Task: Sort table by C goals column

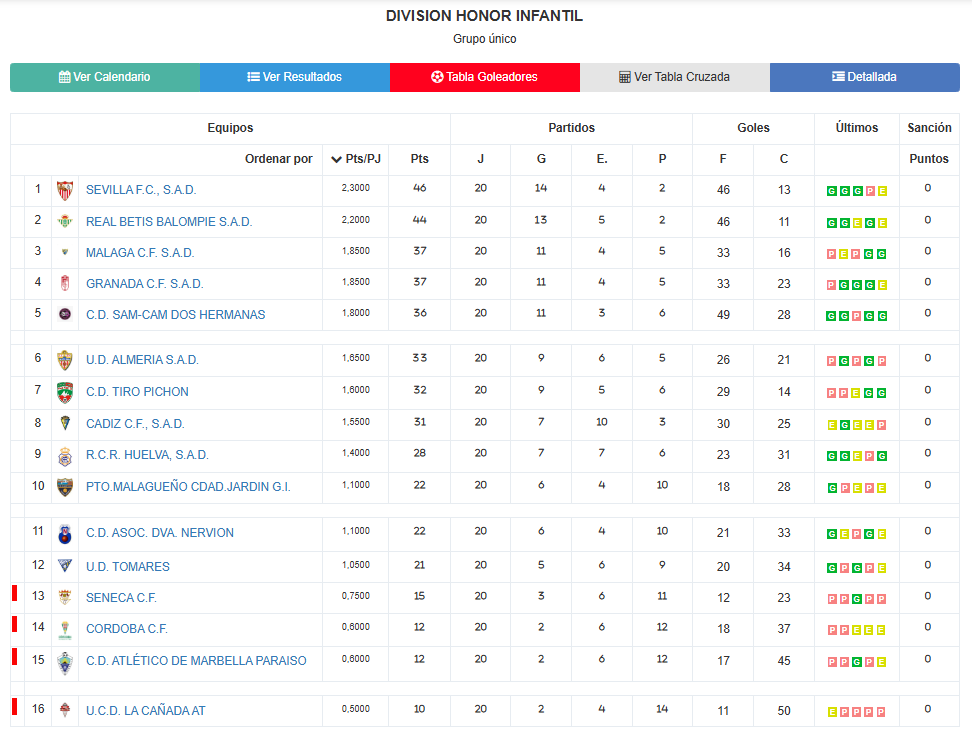Action: coord(784,159)
